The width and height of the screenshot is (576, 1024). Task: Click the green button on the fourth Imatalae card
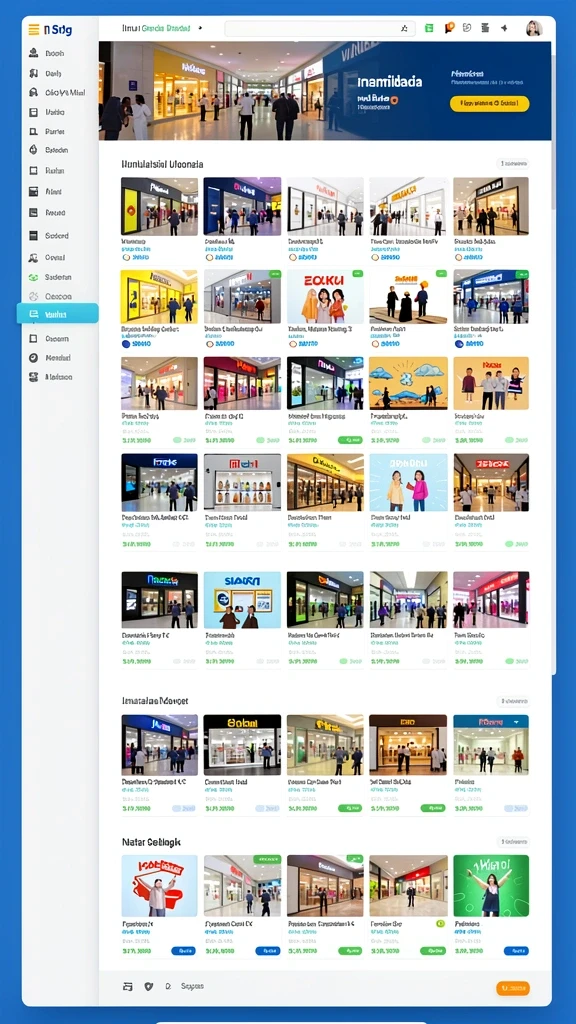pos(433,808)
